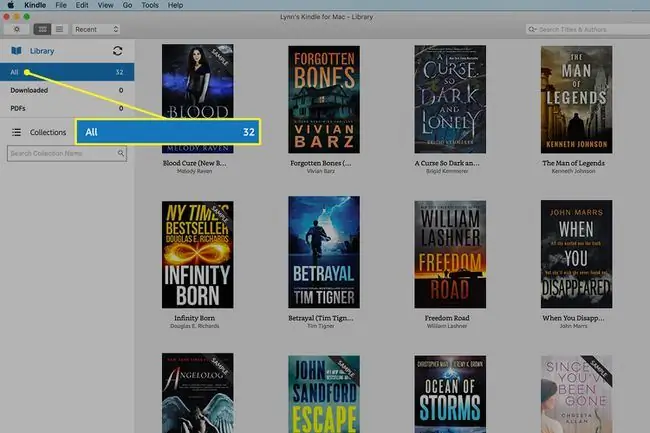650x433 pixels.
Task: Click the 'When You Disapp...' title text
Action: 573,318
